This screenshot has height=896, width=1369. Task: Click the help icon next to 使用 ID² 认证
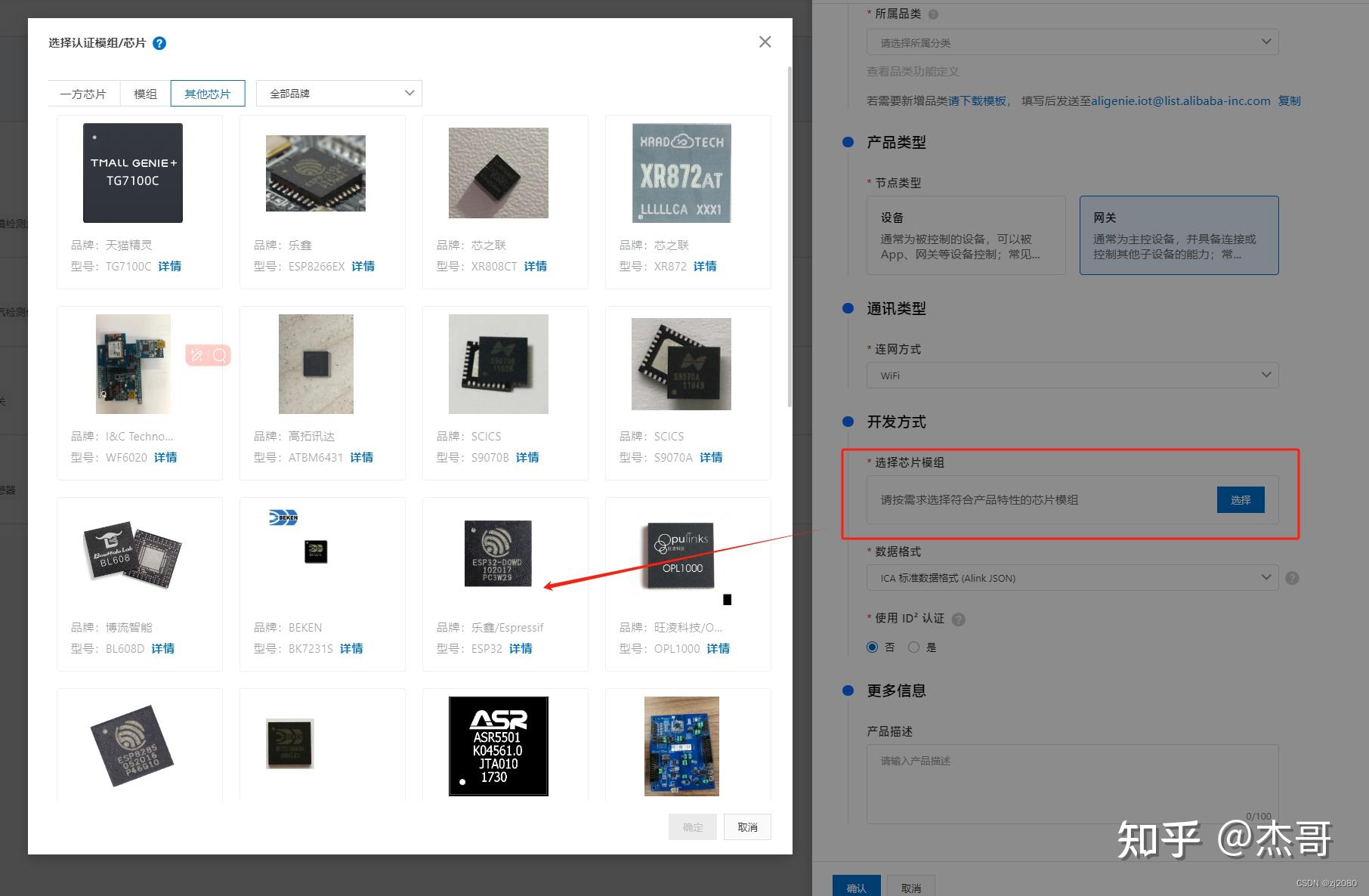click(x=958, y=619)
